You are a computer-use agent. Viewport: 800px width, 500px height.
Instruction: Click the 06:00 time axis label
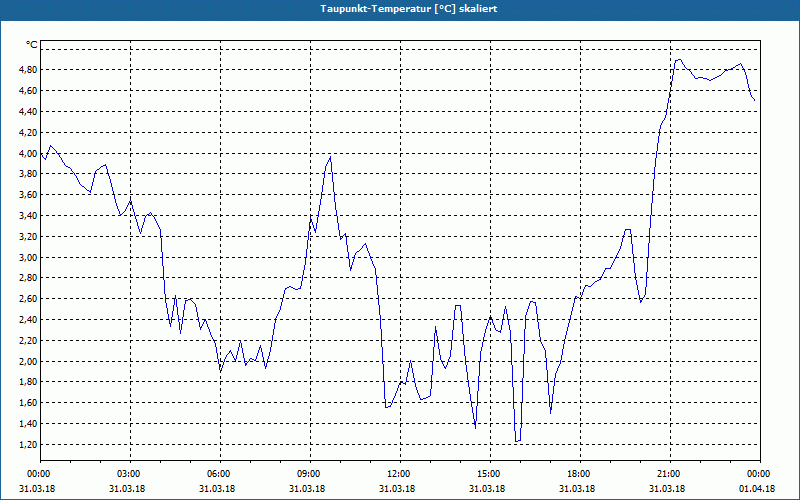point(220,474)
